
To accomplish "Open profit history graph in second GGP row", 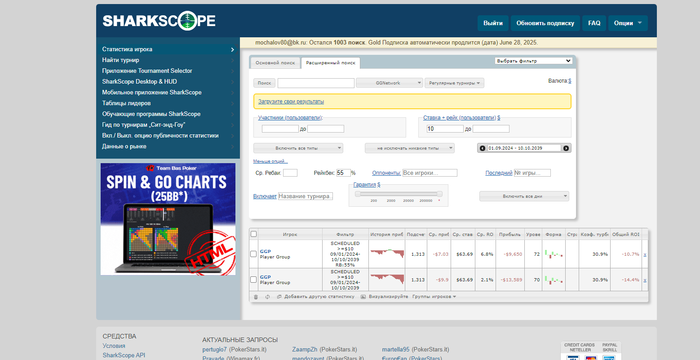I will click(x=387, y=279).
